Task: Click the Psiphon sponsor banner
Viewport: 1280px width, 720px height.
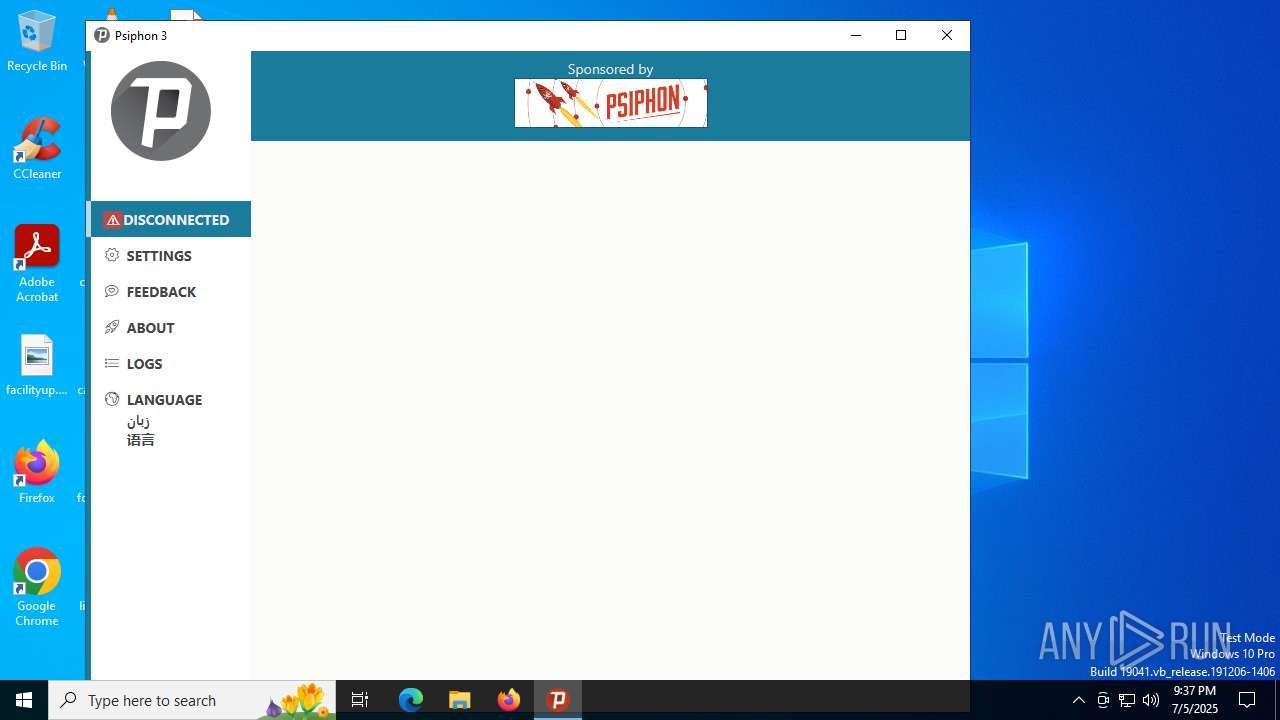Action: coord(611,103)
